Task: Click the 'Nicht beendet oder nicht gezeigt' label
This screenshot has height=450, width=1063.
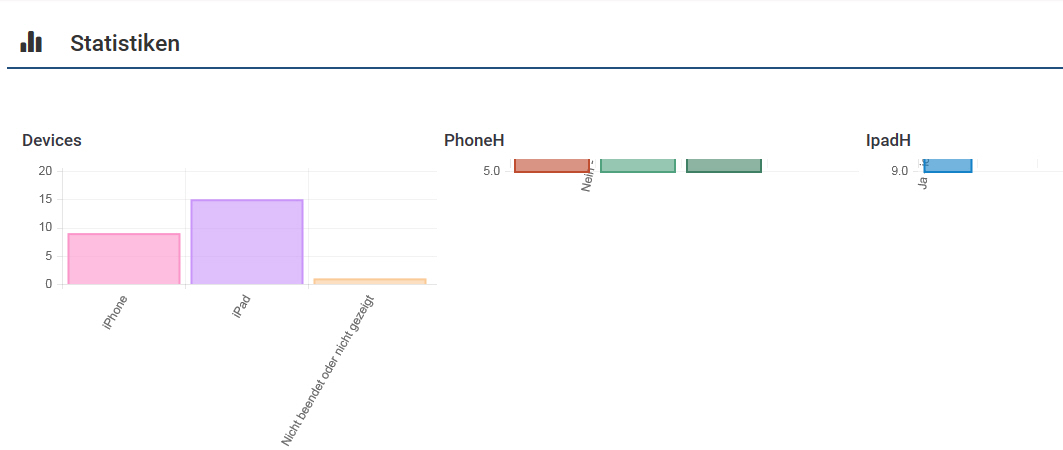Action: click(327, 370)
